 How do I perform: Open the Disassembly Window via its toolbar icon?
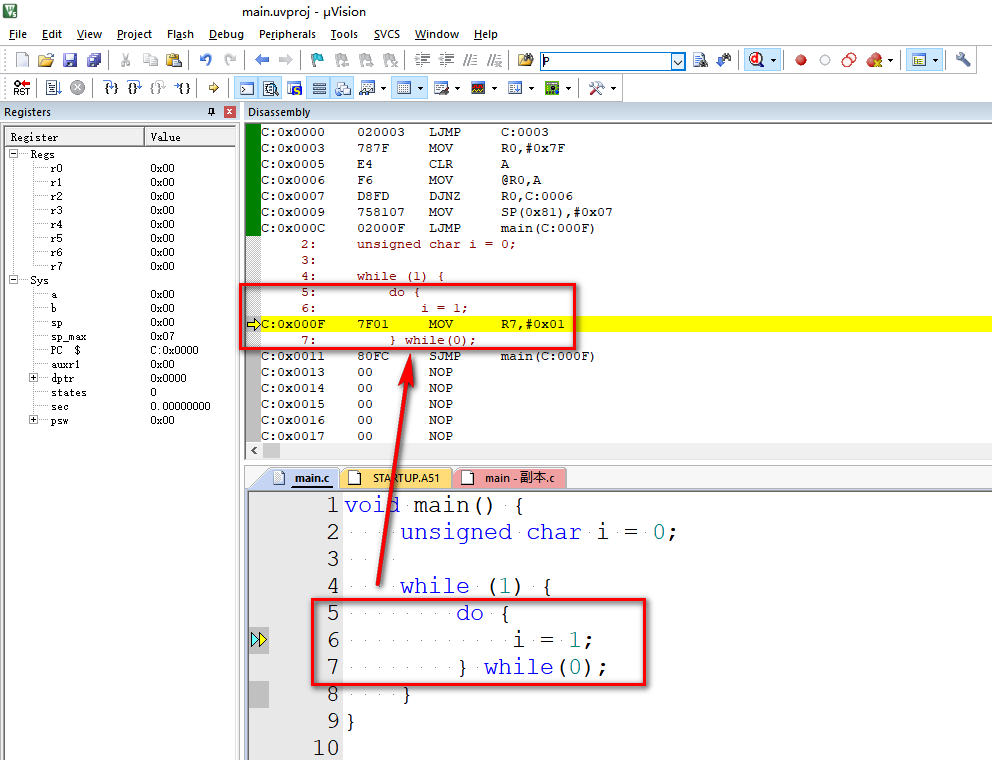point(270,87)
